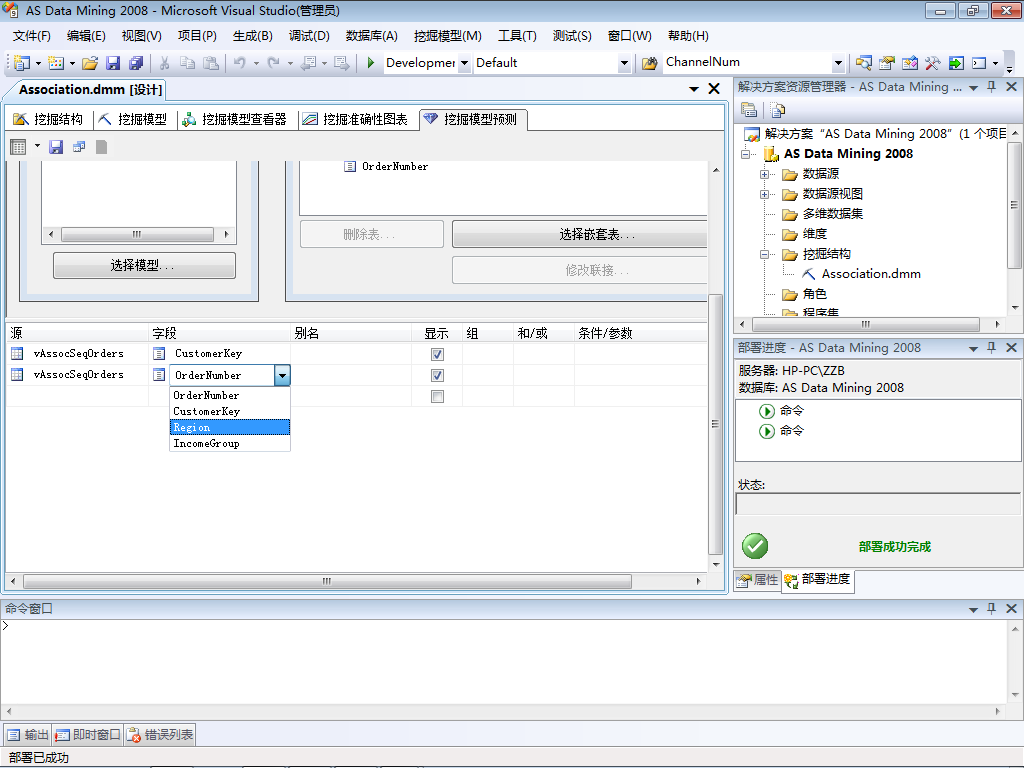Collapse the 挖掘结构 folder
1024x768 pixels.
(x=764, y=255)
